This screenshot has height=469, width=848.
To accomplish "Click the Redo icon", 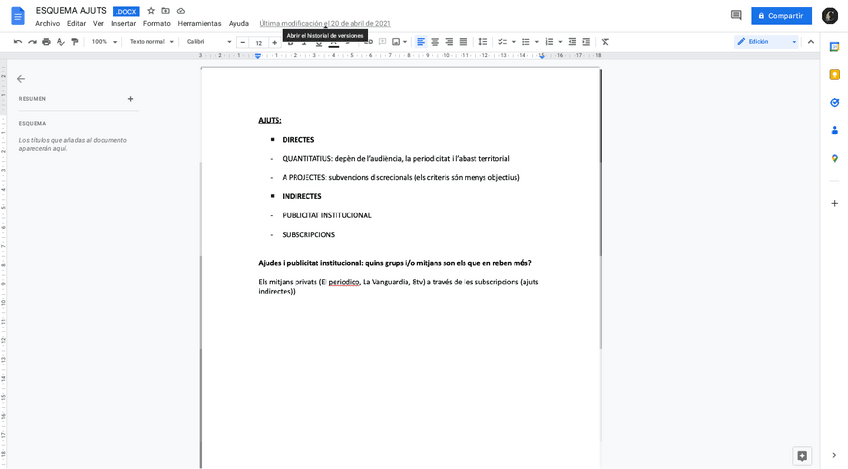I will (x=32, y=42).
